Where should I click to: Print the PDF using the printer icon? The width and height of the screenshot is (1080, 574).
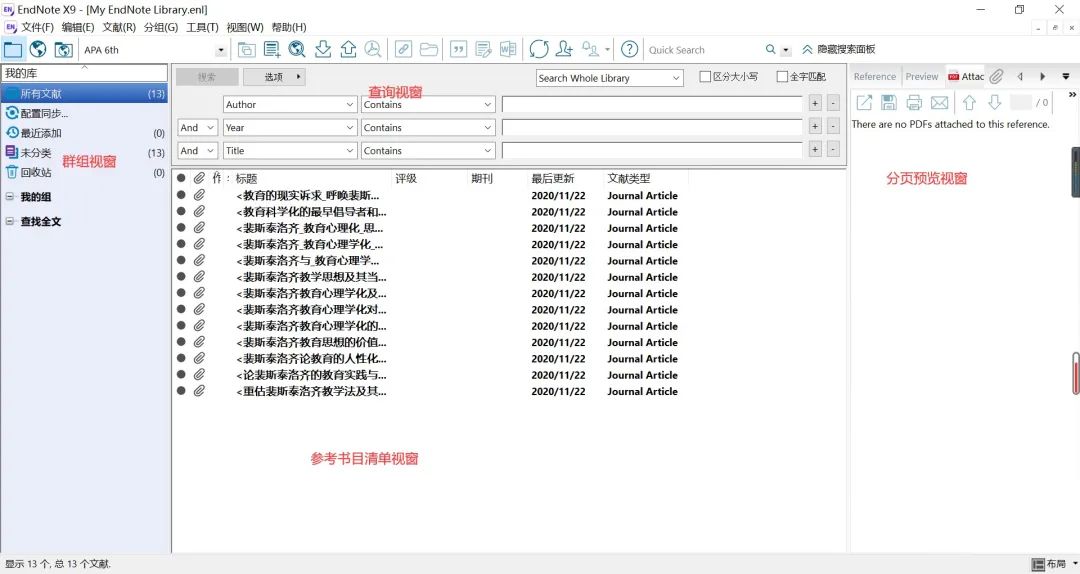[914, 102]
